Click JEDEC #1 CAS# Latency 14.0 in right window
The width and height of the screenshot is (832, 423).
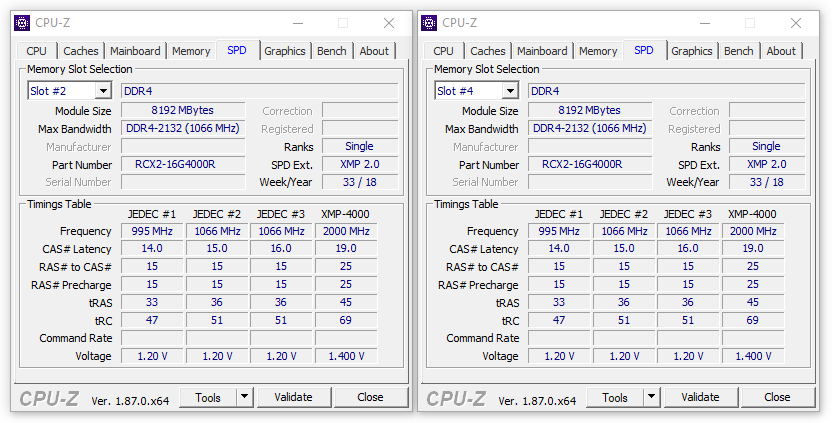coord(559,248)
